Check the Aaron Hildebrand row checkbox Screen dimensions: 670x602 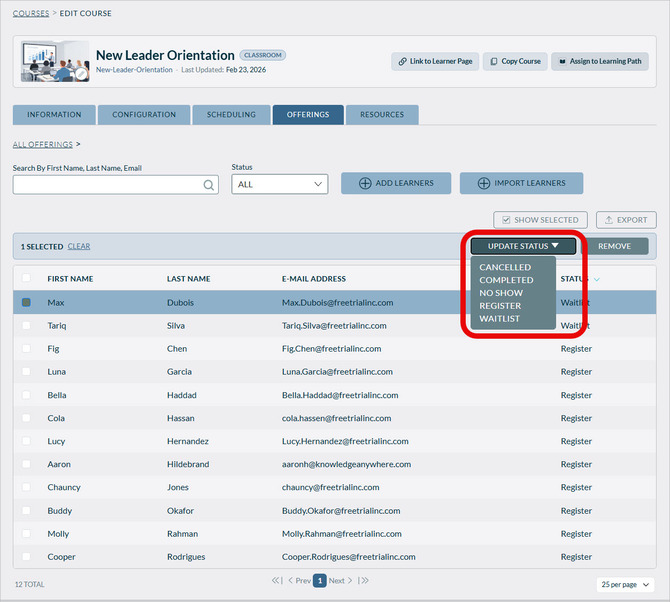[26, 464]
